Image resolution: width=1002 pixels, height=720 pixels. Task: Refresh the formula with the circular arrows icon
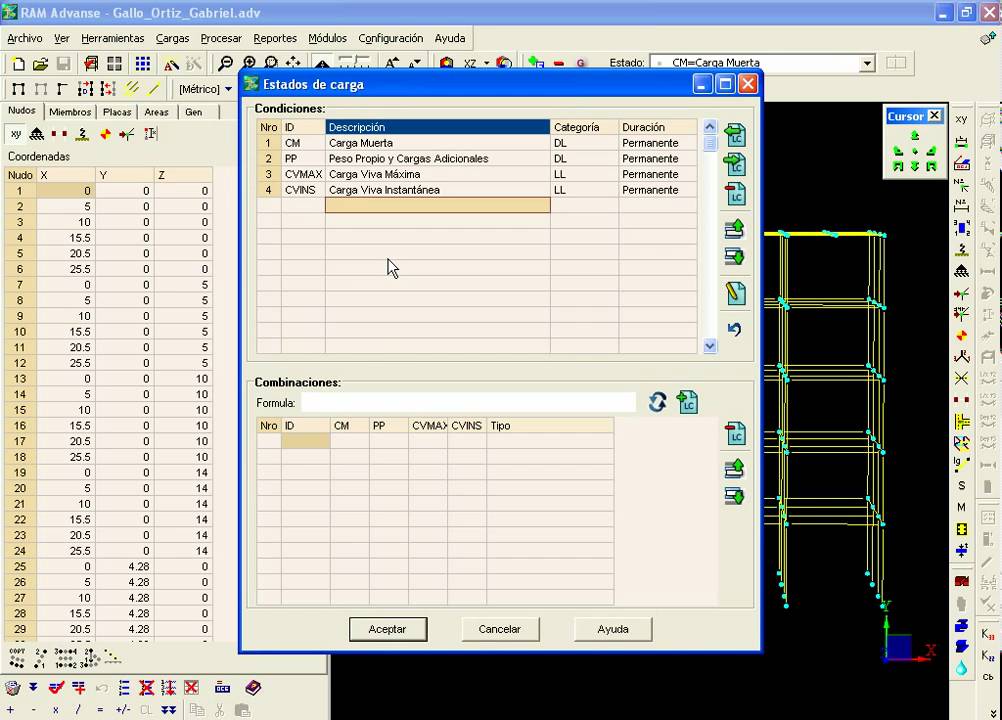(x=658, y=402)
